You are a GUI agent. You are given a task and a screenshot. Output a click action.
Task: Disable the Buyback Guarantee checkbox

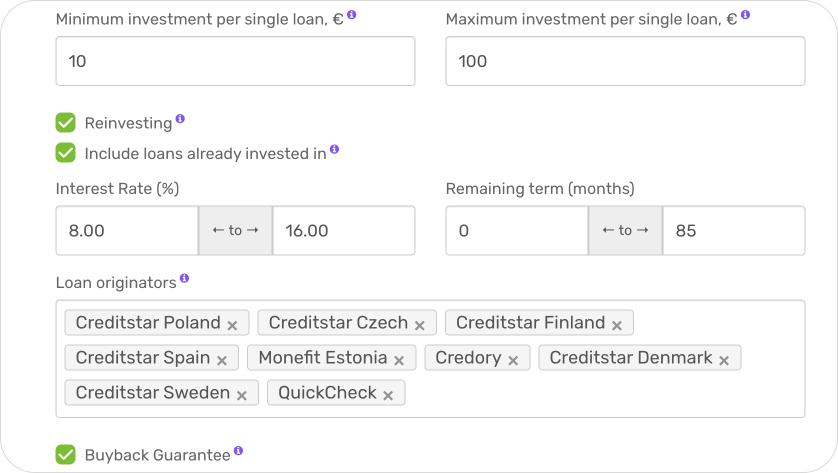[66, 454]
